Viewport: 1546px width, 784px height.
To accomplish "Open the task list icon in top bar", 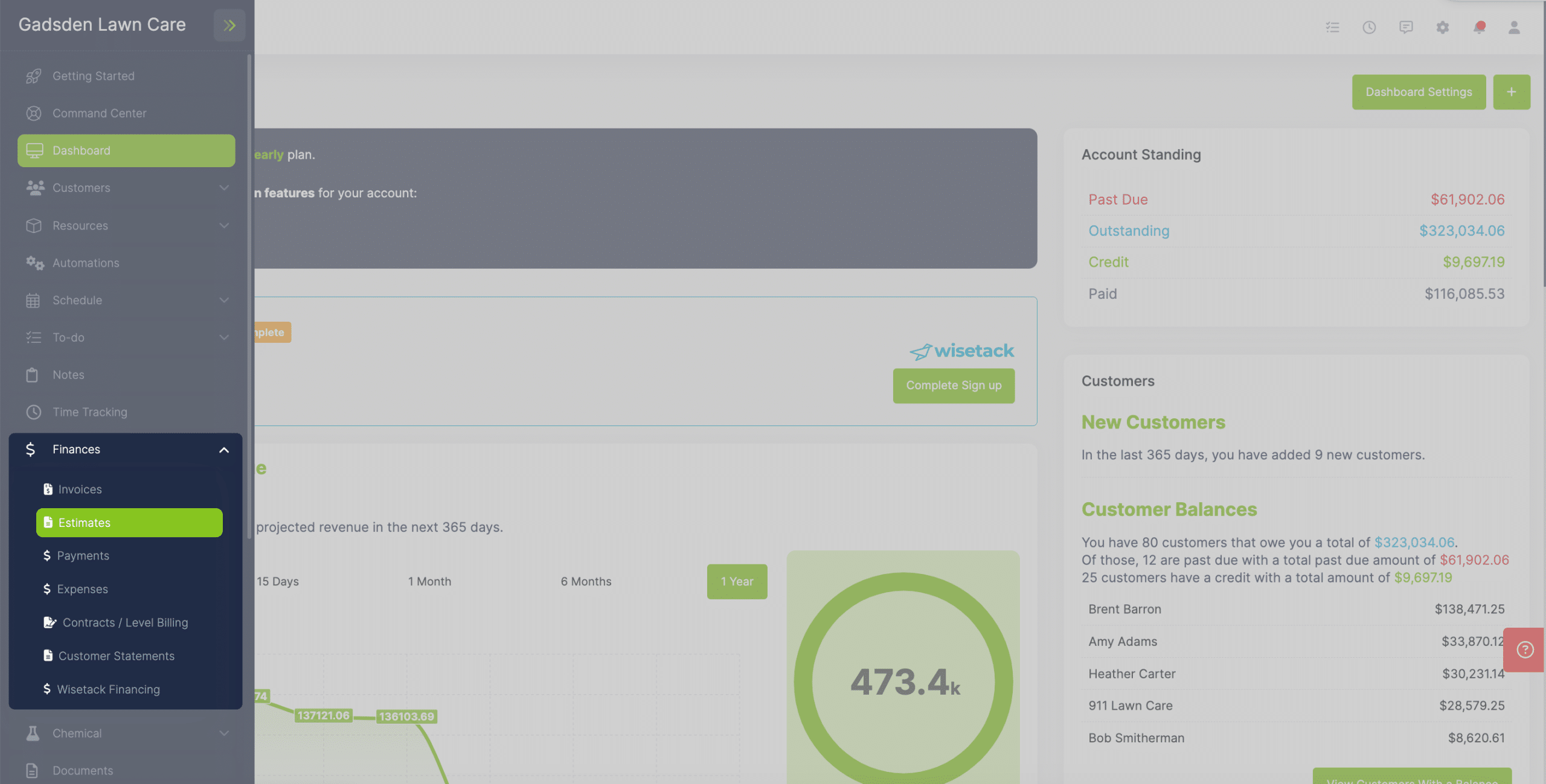I will [1332, 27].
